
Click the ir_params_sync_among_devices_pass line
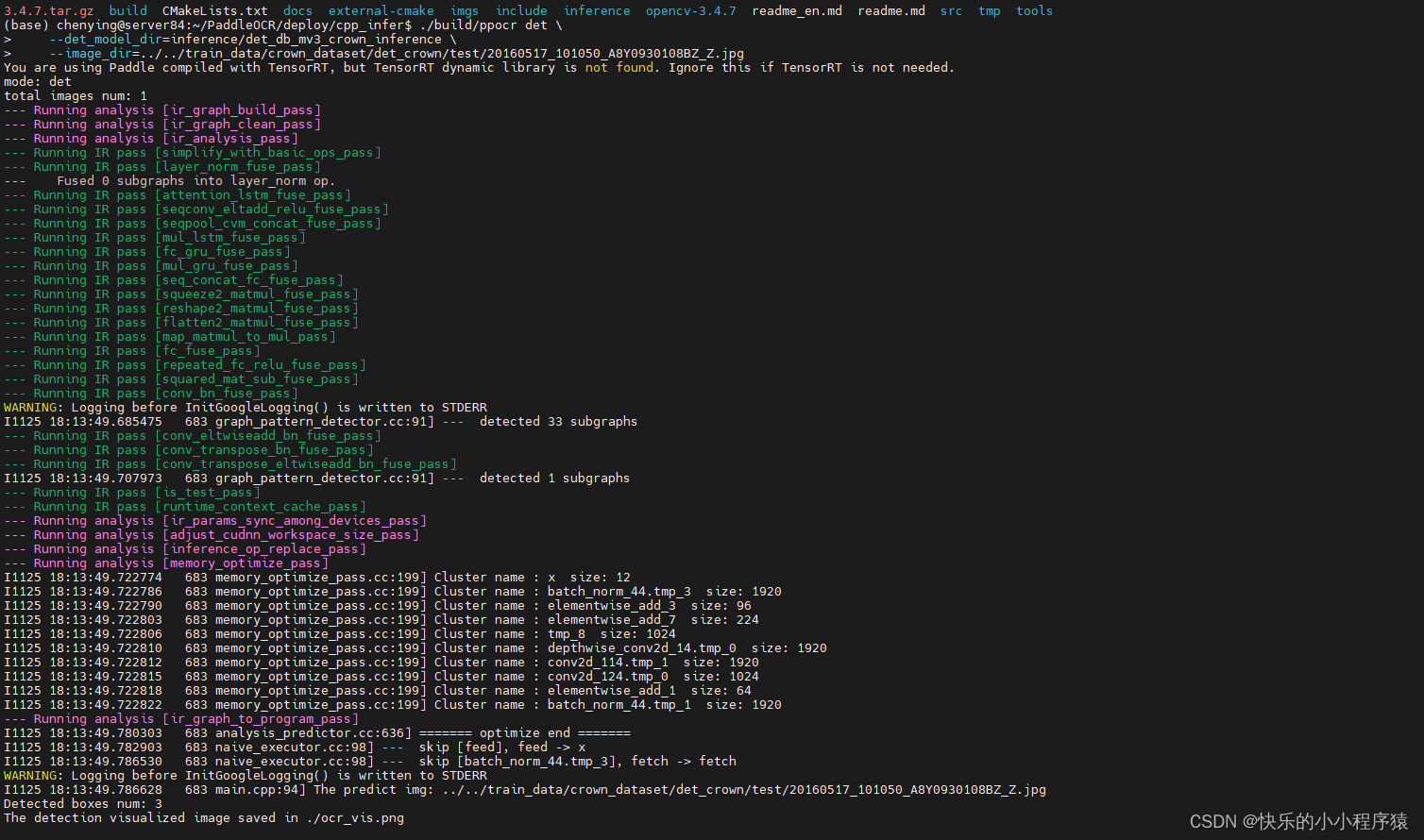pos(215,521)
